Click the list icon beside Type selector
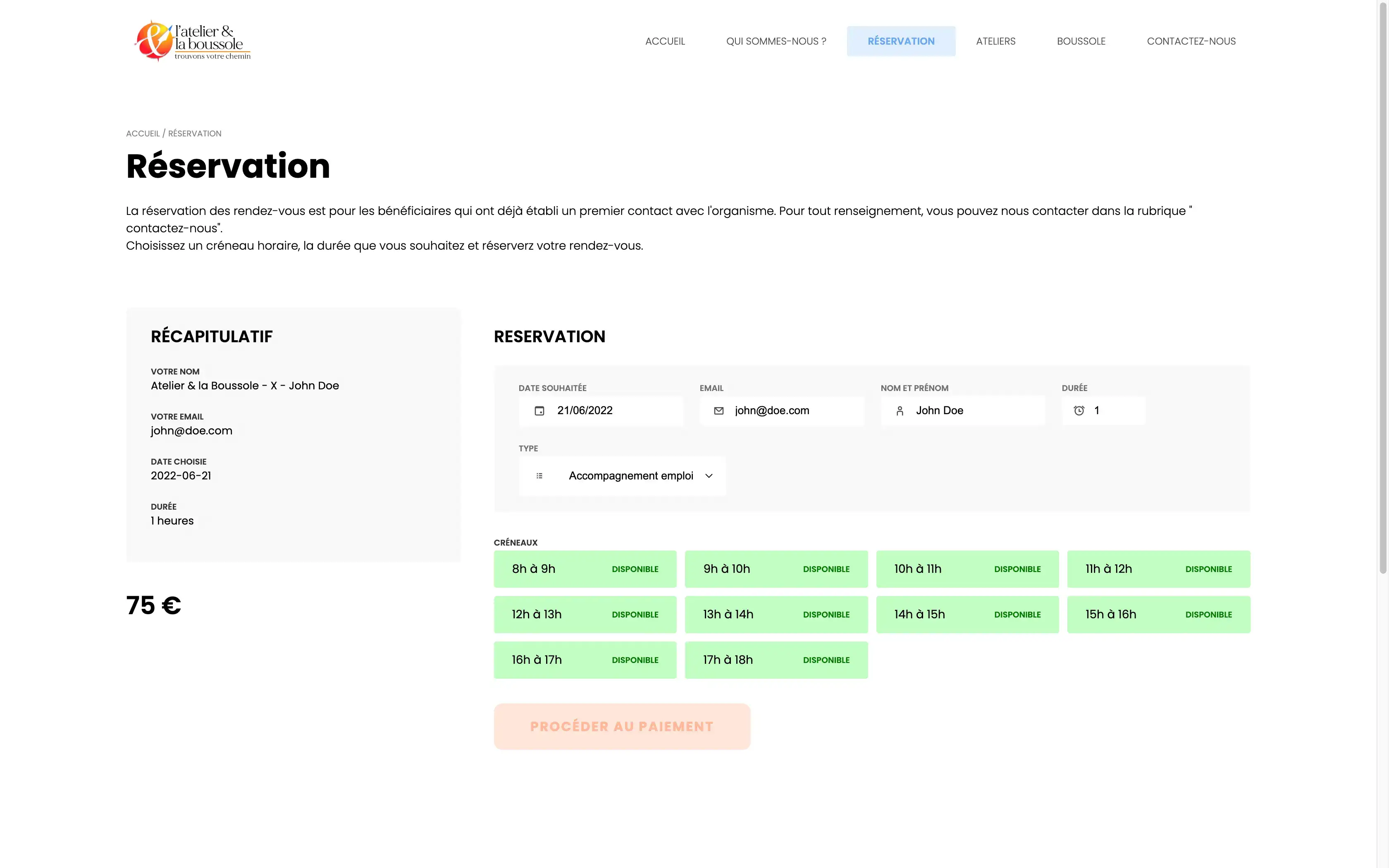Viewport: 1389px width, 868px height. (x=539, y=476)
